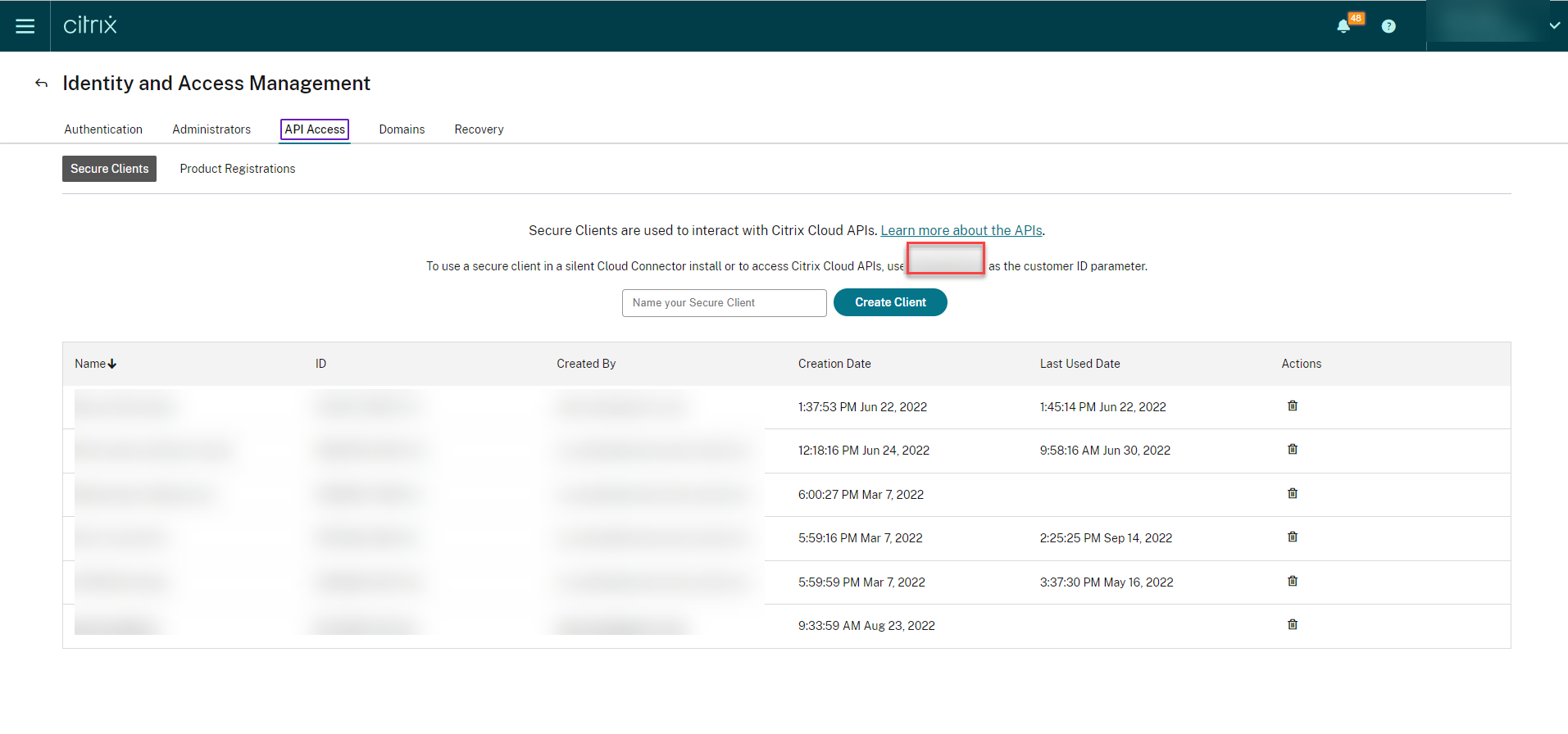Switch to the Authentication tab
The height and width of the screenshot is (734, 1568).
[x=103, y=129]
